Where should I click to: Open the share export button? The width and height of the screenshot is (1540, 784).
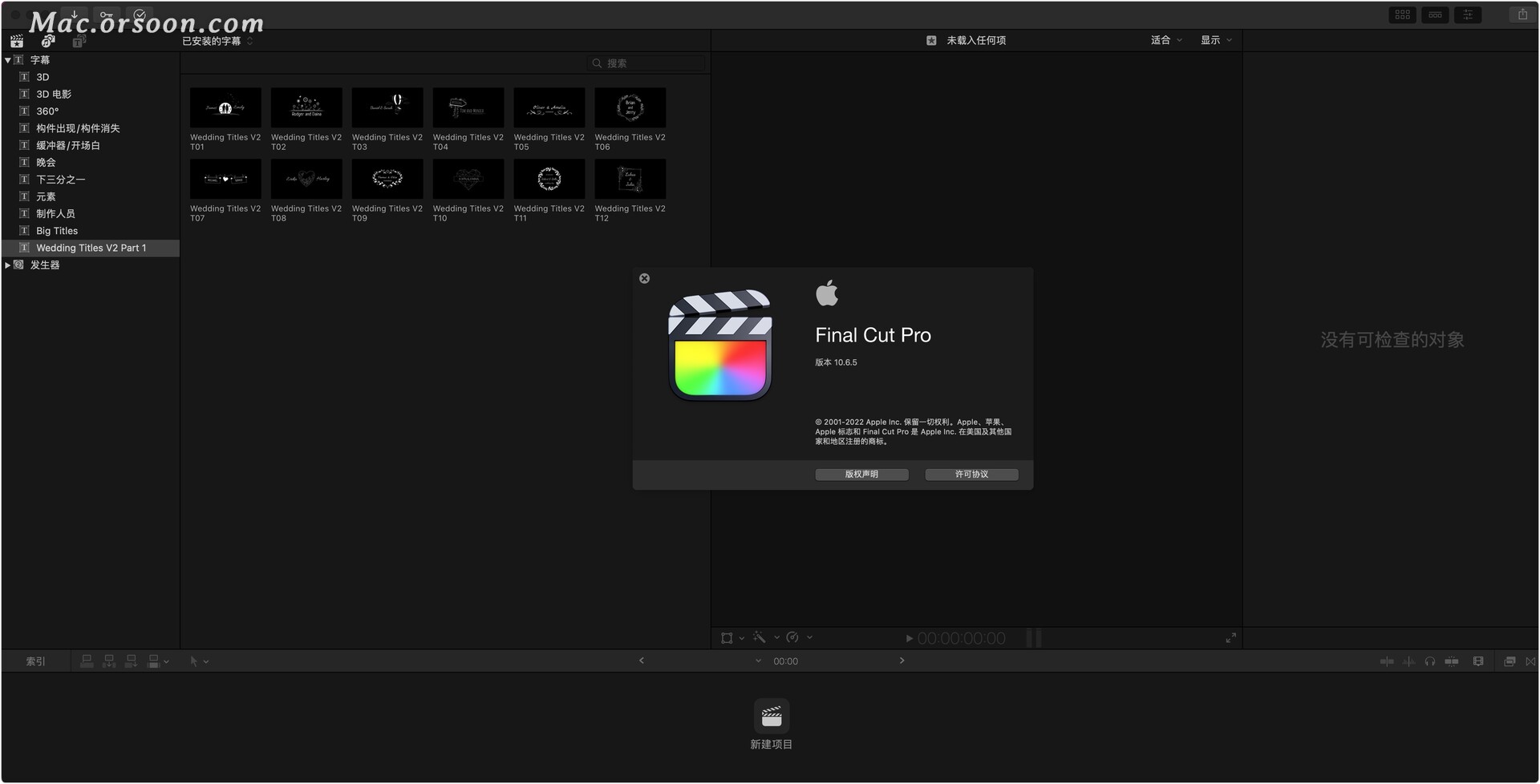[1522, 14]
